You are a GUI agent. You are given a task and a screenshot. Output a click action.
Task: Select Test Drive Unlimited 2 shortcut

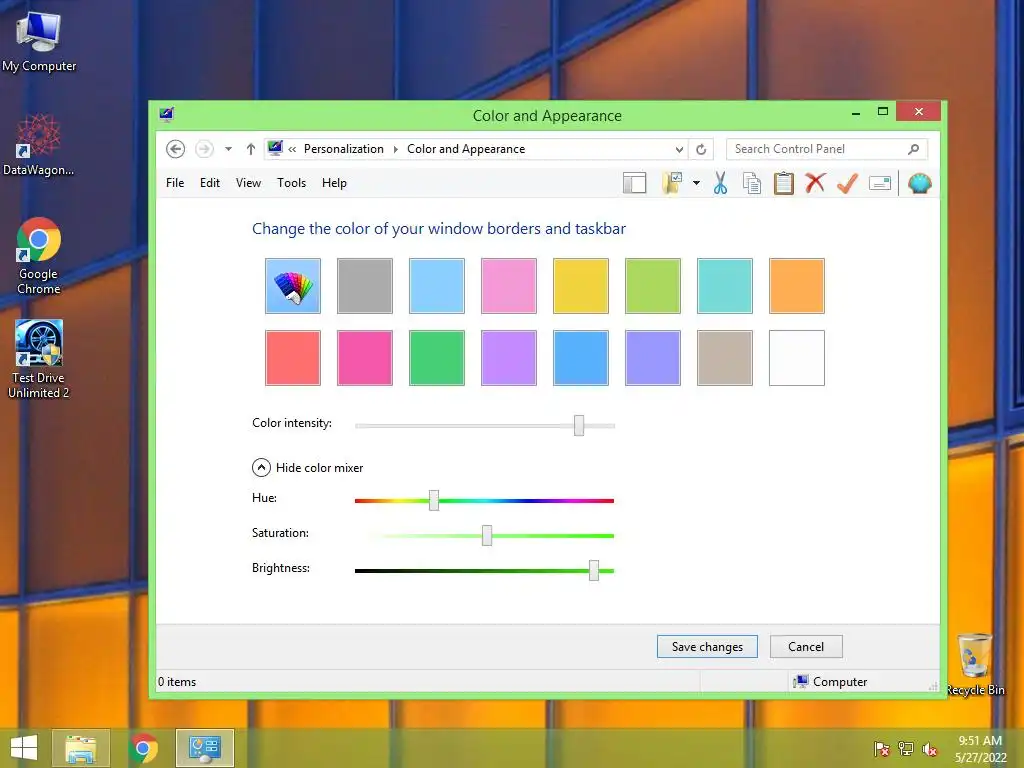(39, 359)
